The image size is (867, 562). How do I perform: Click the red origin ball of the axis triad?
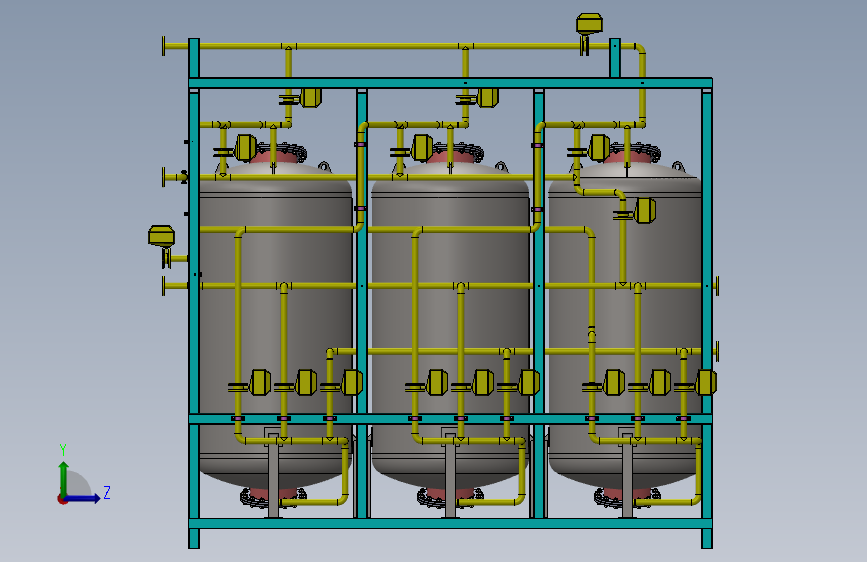coord(62,499)
